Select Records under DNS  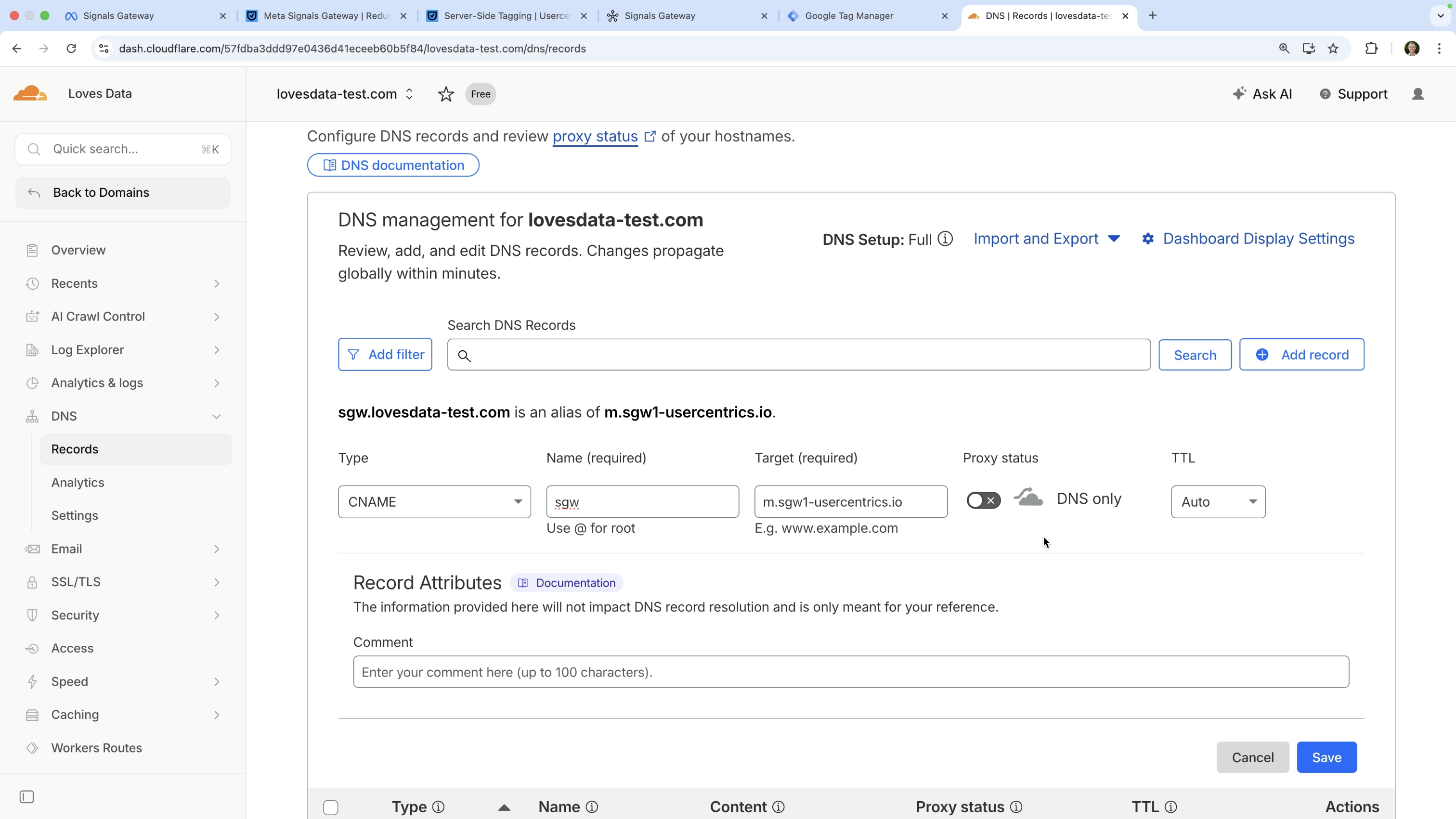pyautogui.click(x=136, y=449)
